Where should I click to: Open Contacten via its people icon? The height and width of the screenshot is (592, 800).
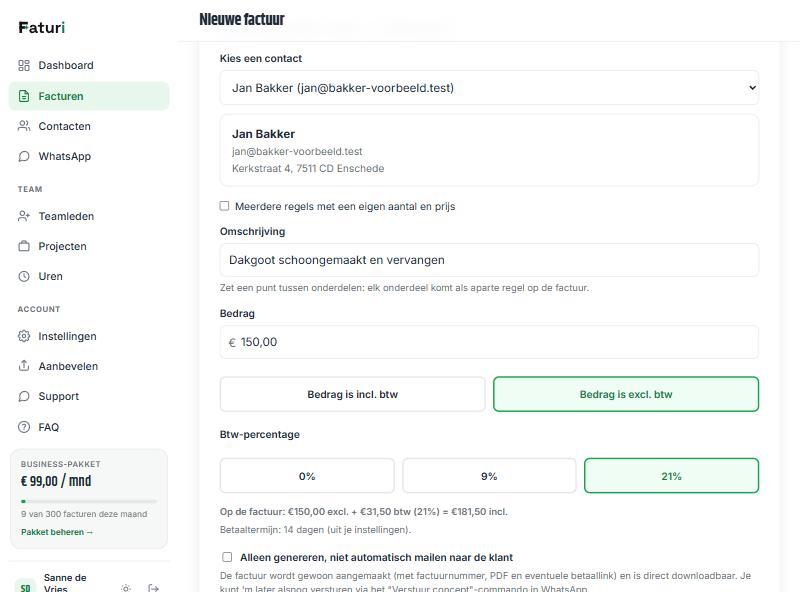(x=24, y=126)
